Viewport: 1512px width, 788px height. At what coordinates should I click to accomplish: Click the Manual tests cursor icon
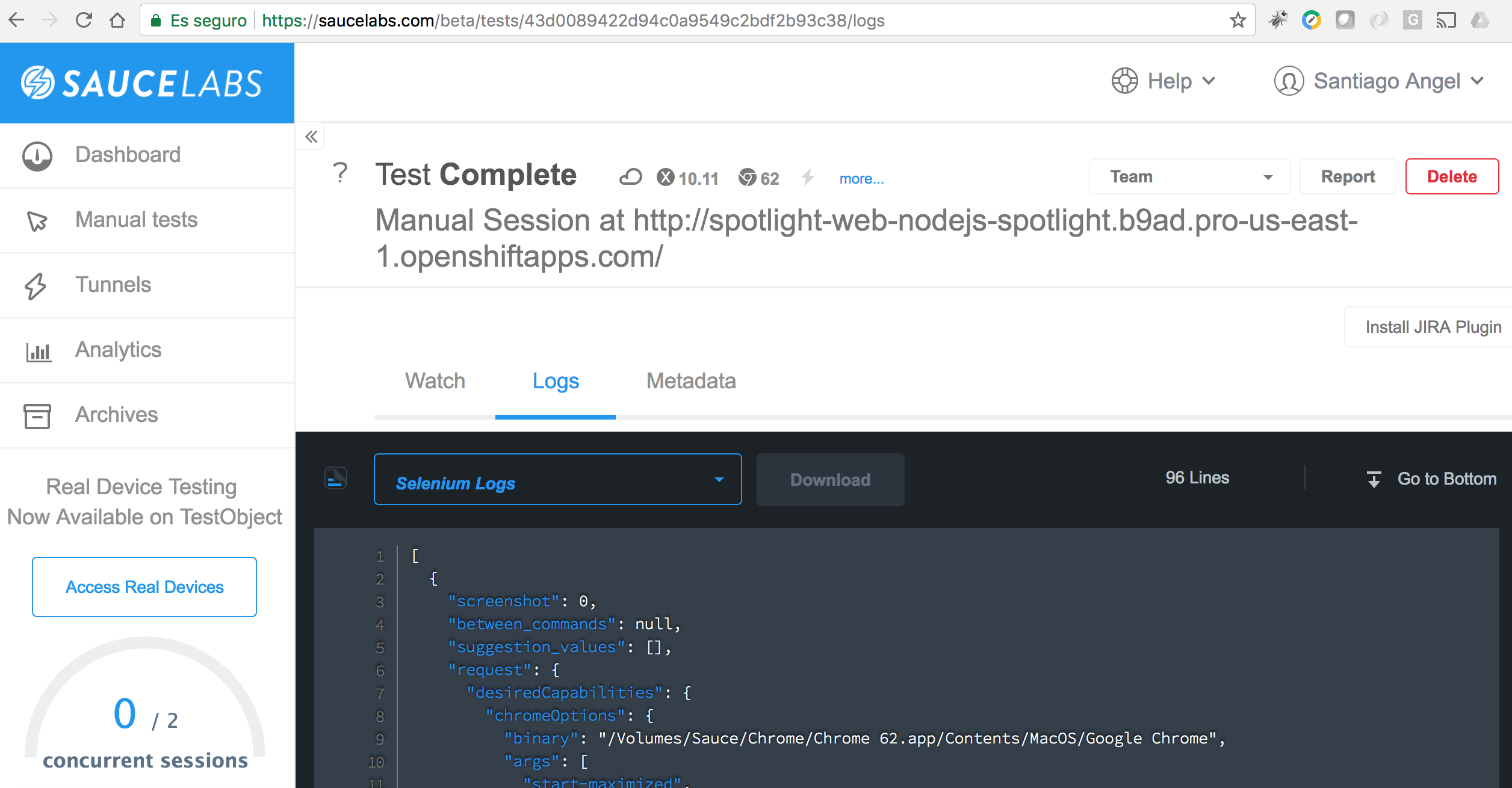[37, 221]
